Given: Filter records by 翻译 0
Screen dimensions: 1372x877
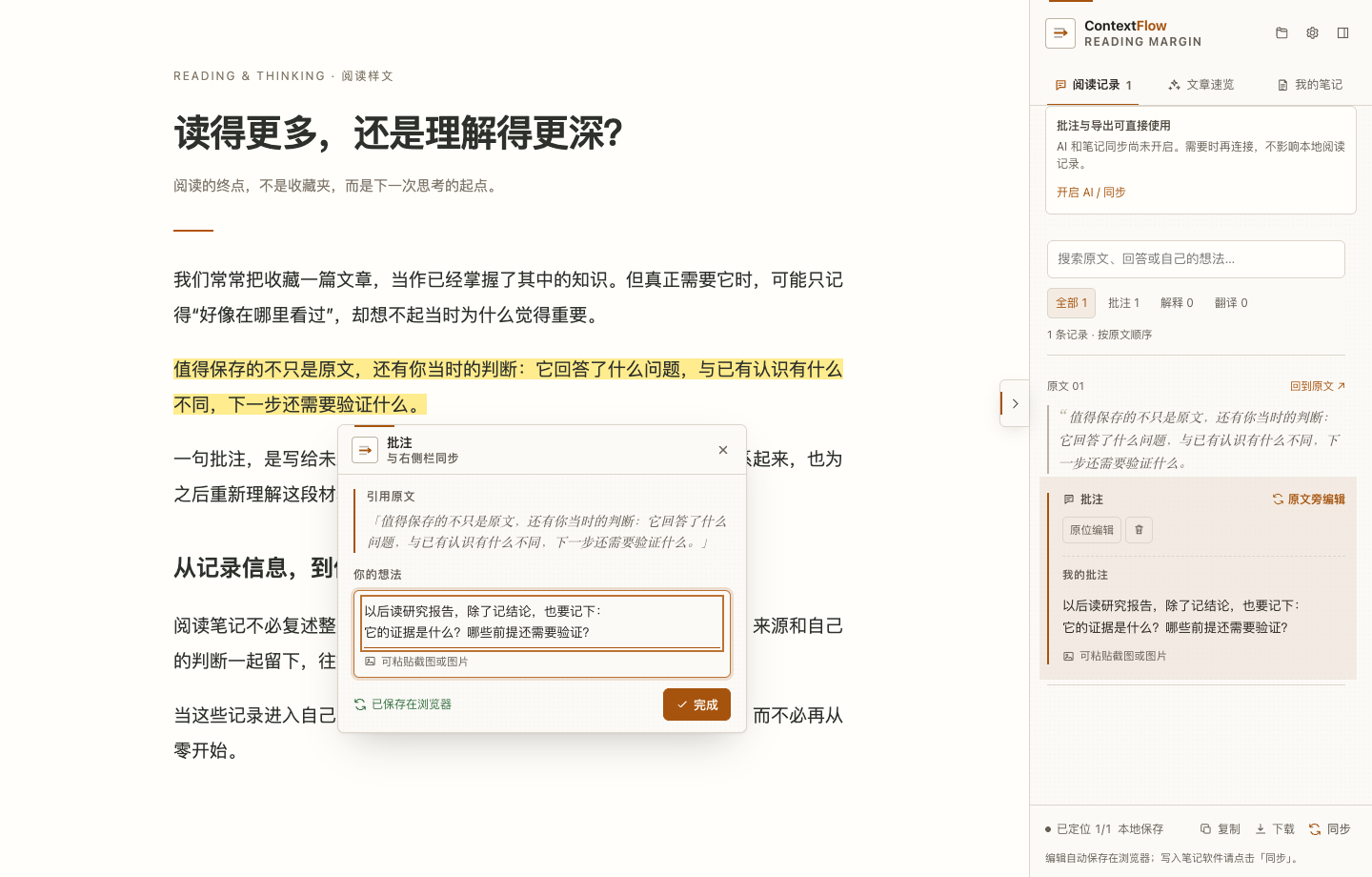Looking at the screenshot, I should tap(1231, 303).
